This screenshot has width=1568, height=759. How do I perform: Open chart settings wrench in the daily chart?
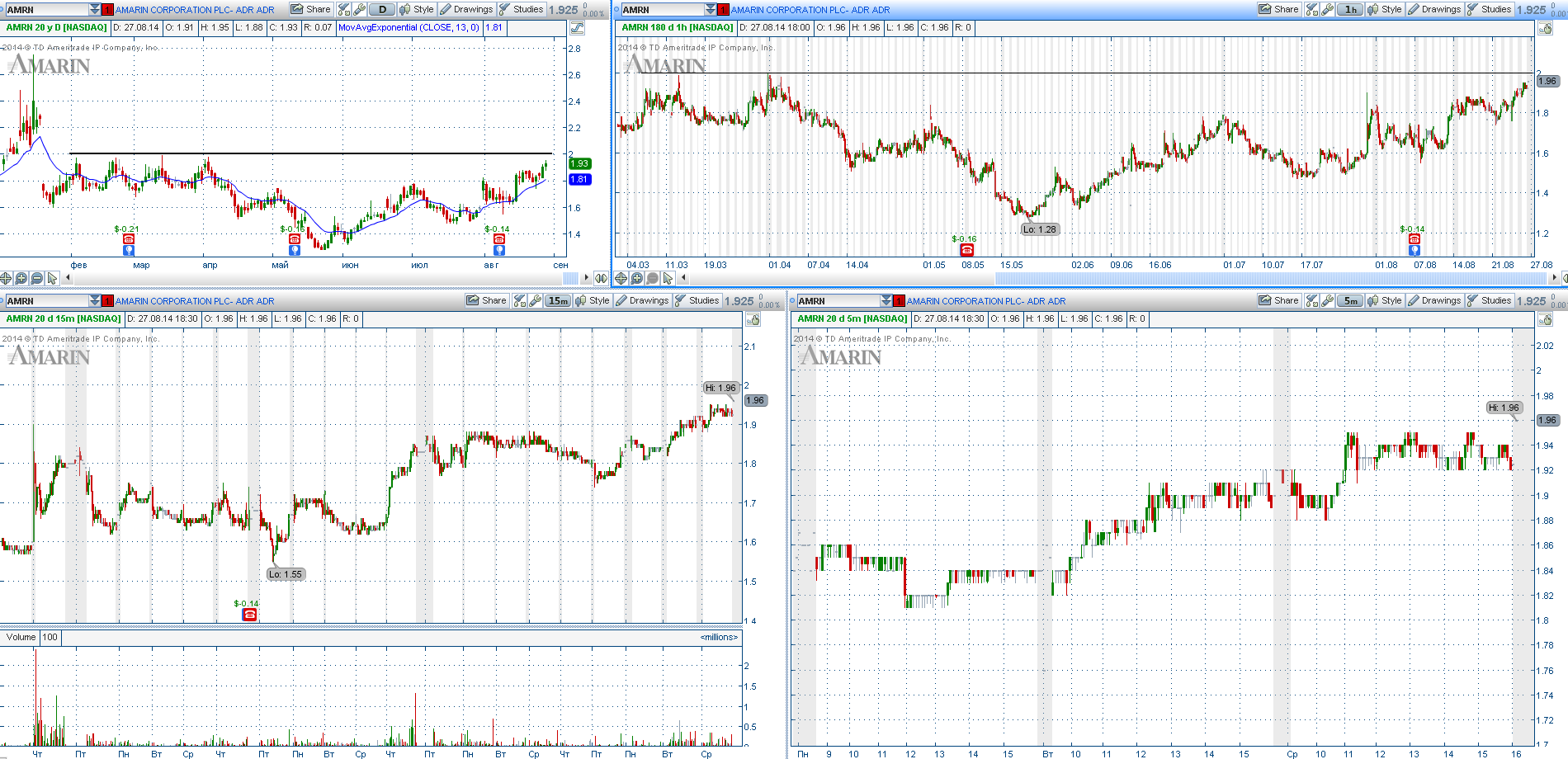coord(359,9)
